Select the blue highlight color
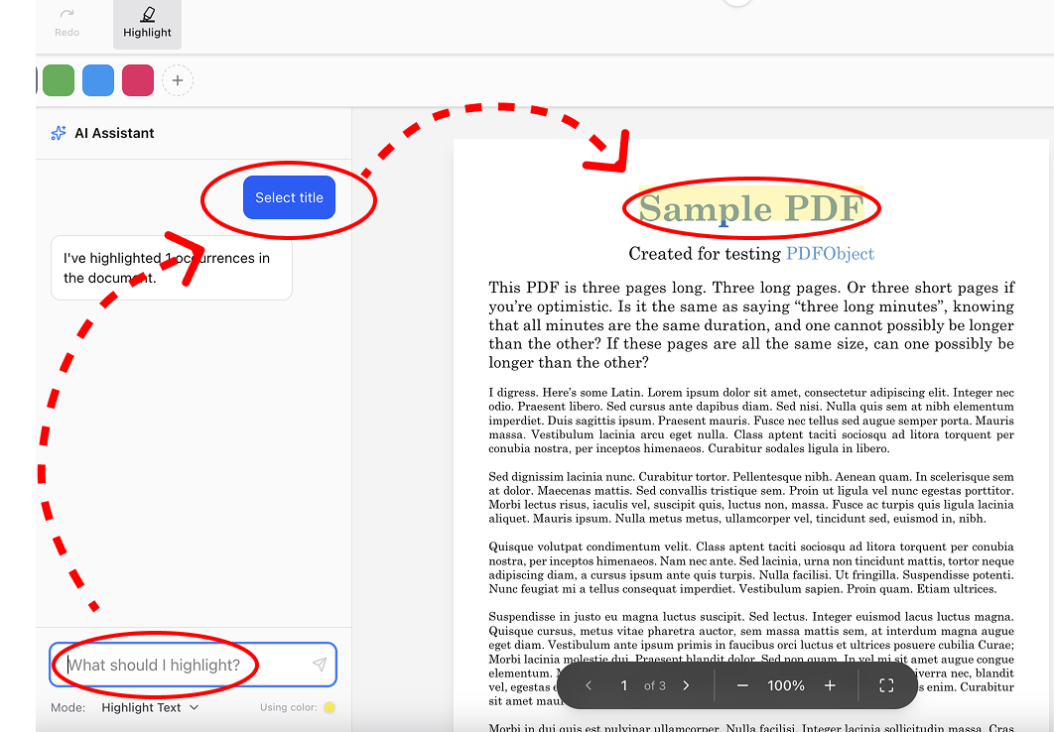 (x=97, y=80)
